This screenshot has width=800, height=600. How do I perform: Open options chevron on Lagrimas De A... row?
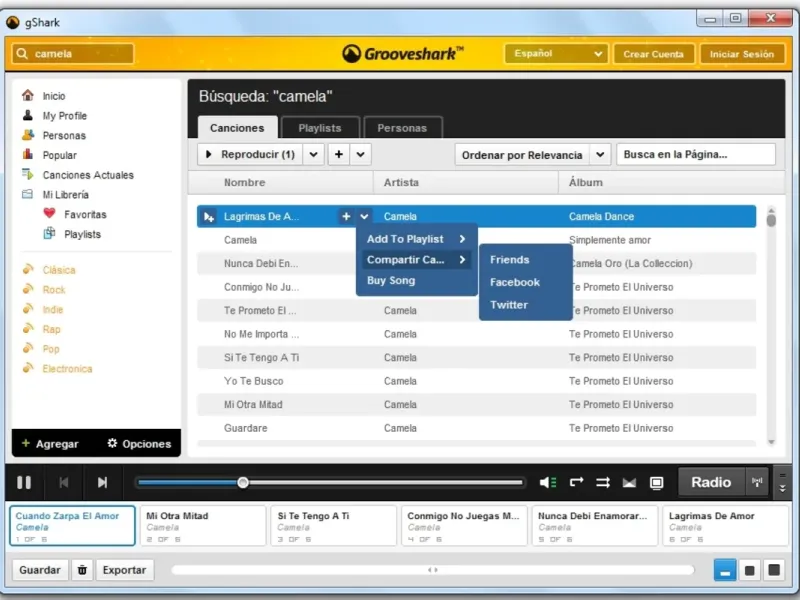pos(364,216)
